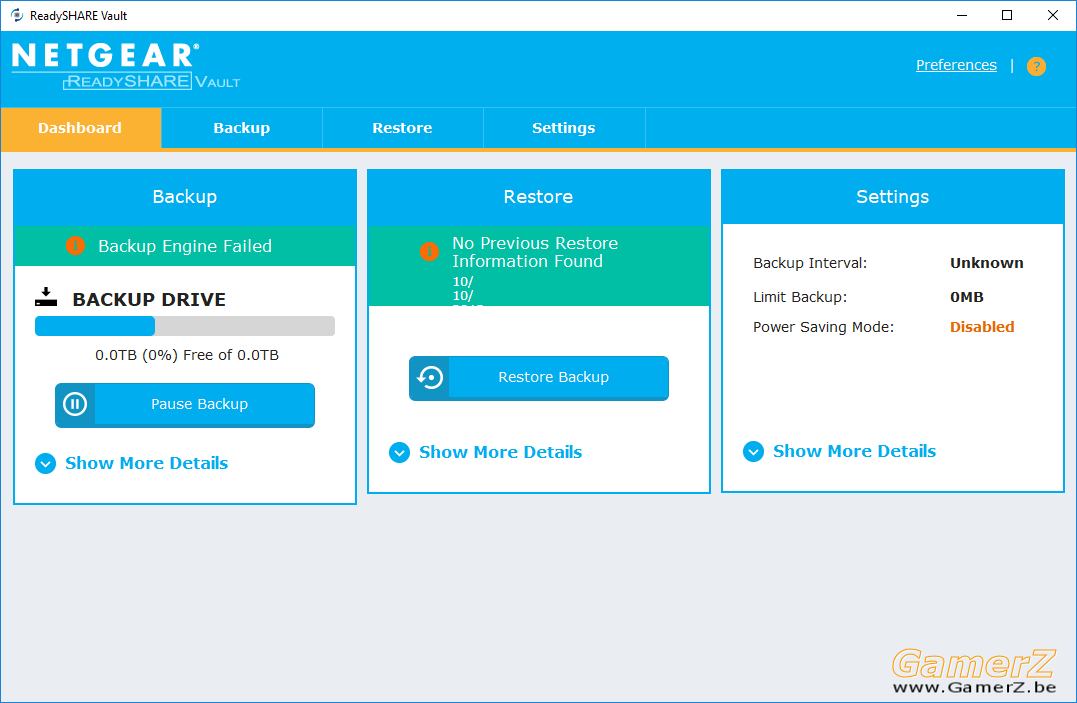Expand Show More Details chevron in Settings panel
The width and height of the screenshot is (1077, 703).
pyautogui.click(x=753, y=451)
